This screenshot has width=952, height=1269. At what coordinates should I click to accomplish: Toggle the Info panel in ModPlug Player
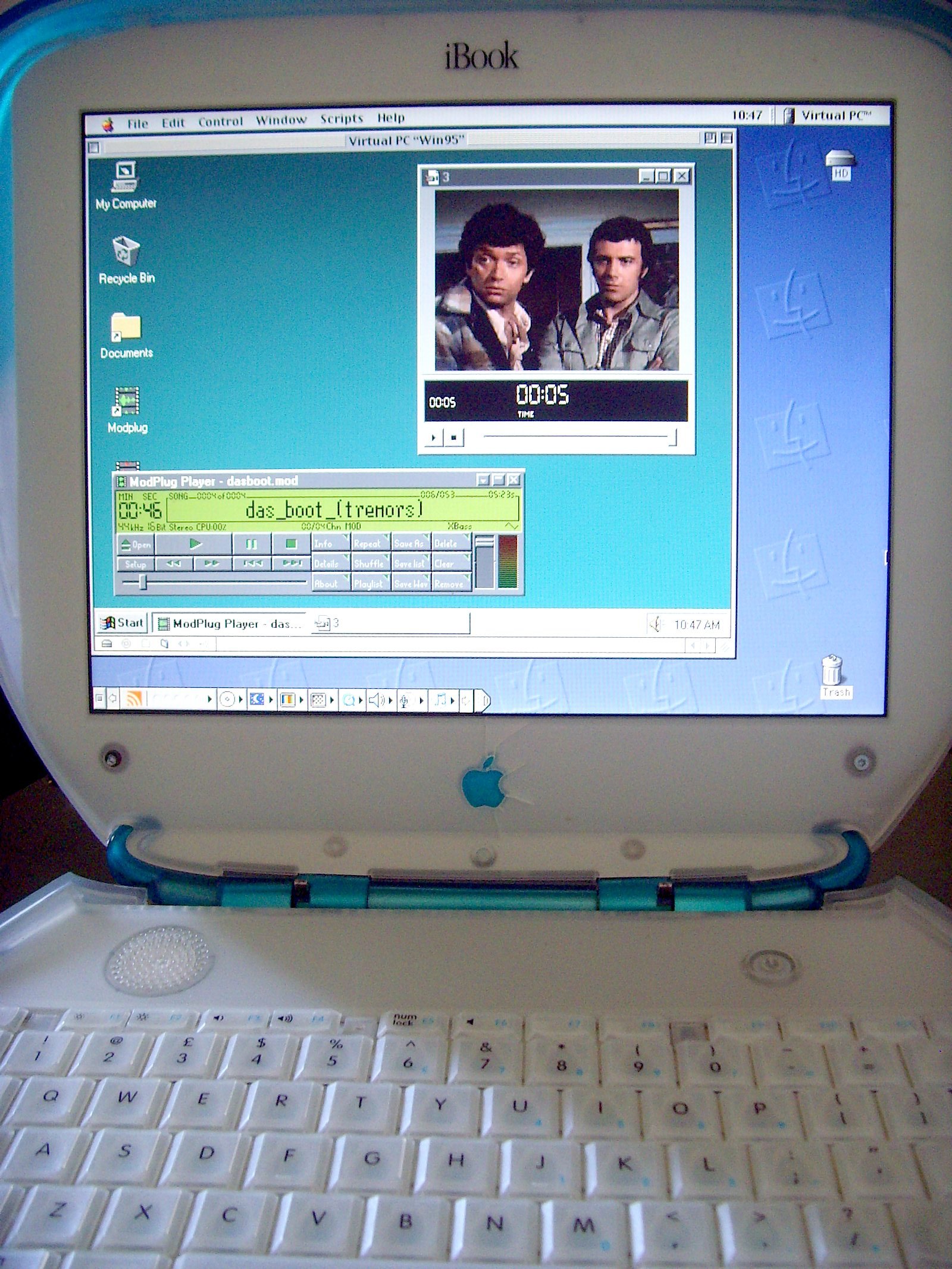coord(331,543)
